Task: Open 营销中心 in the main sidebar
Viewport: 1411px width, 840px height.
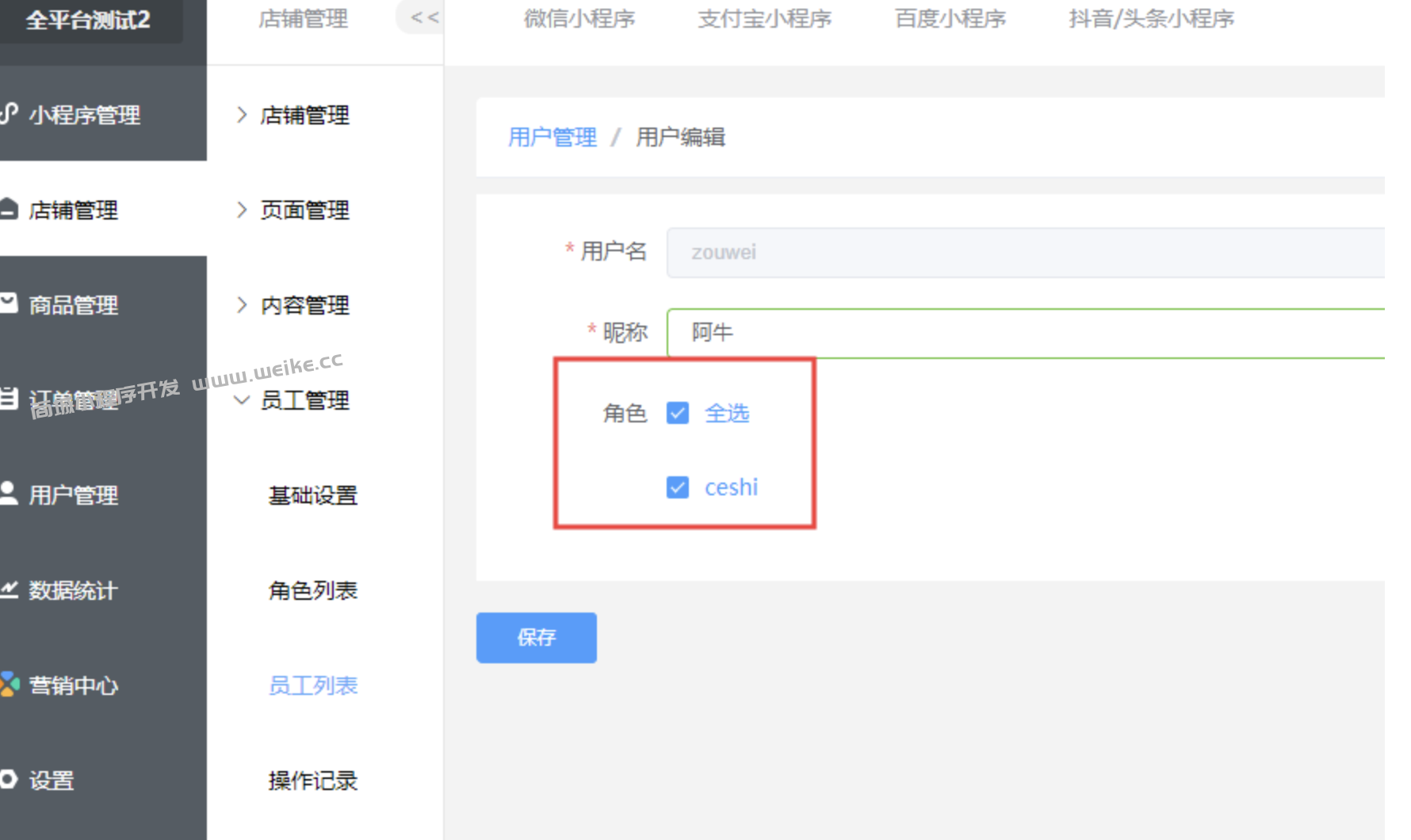Action: tap(74, 685)
